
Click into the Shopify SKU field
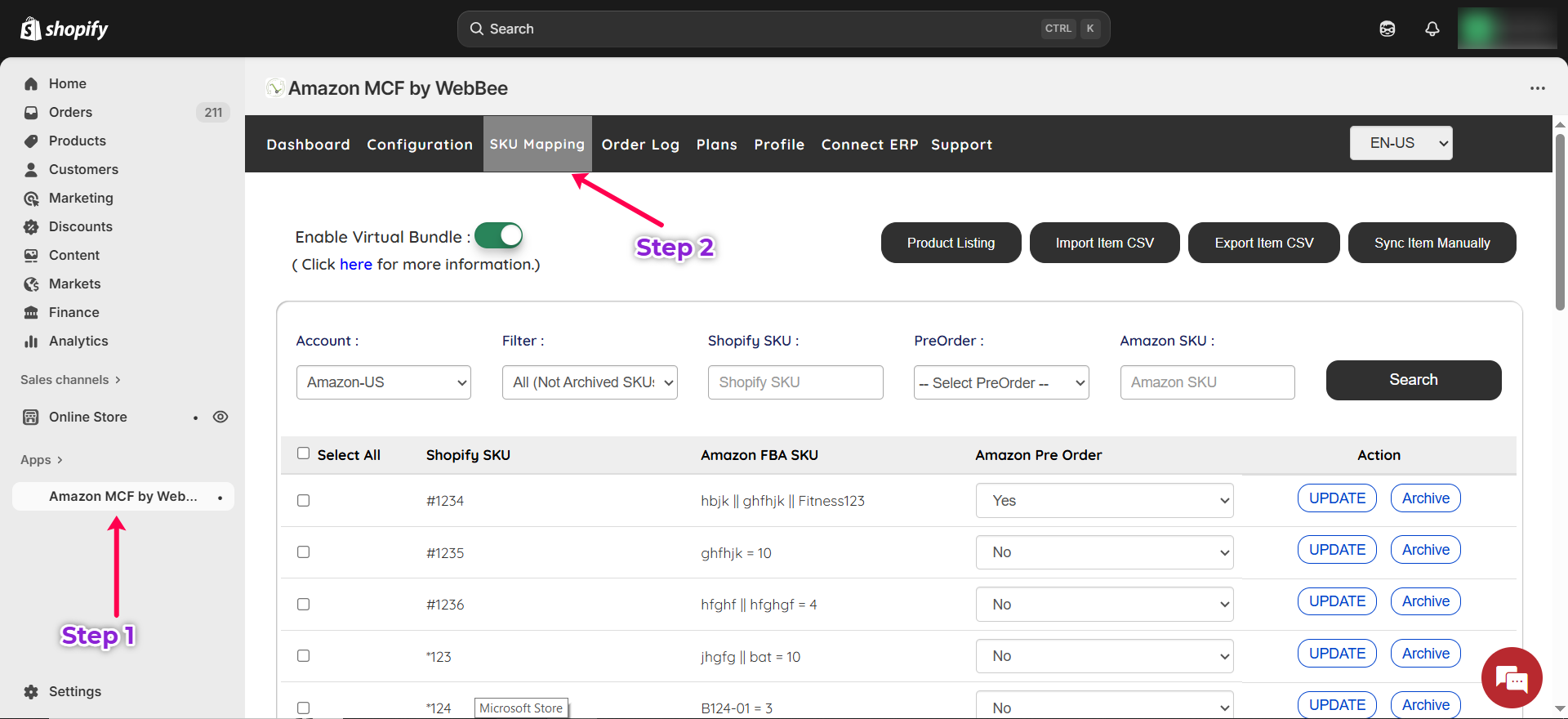795,382
